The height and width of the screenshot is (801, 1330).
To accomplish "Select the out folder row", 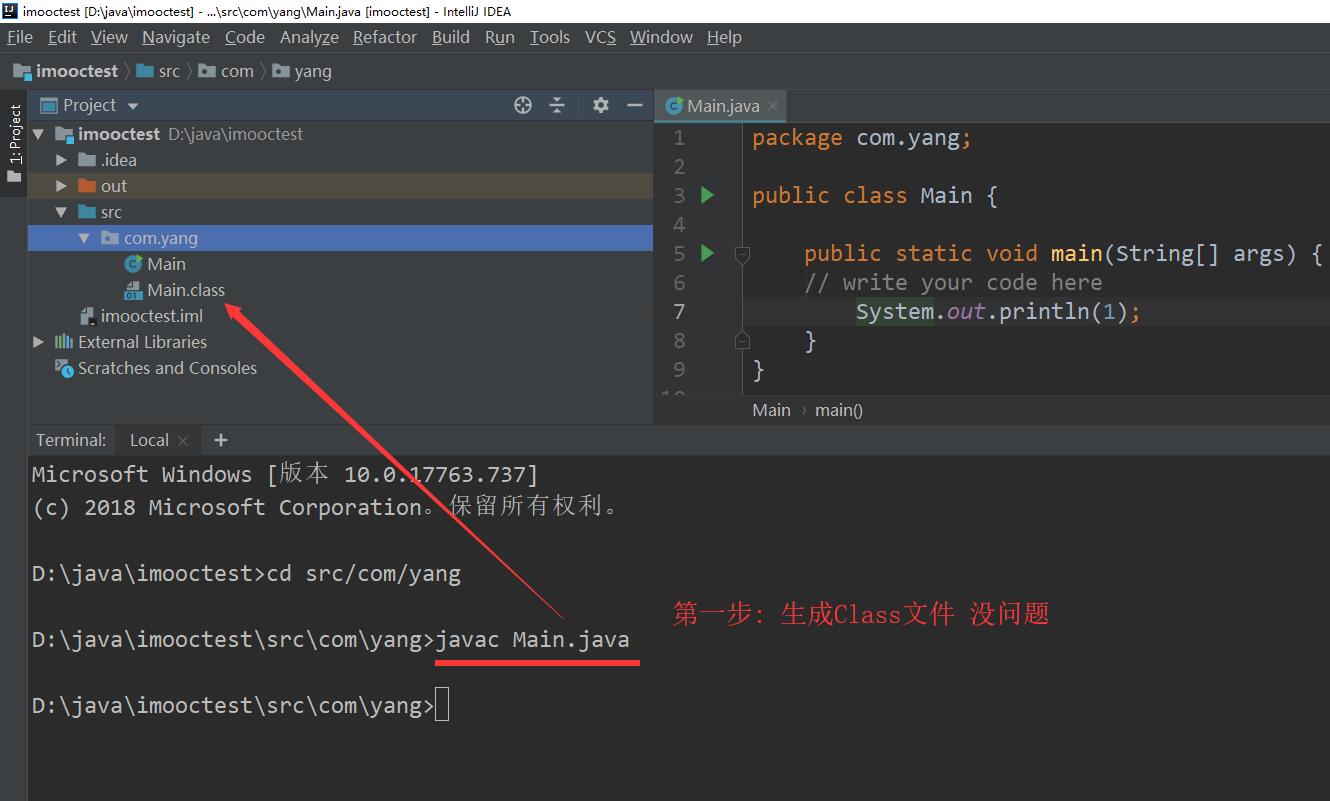I will click(x=340, y=186).
